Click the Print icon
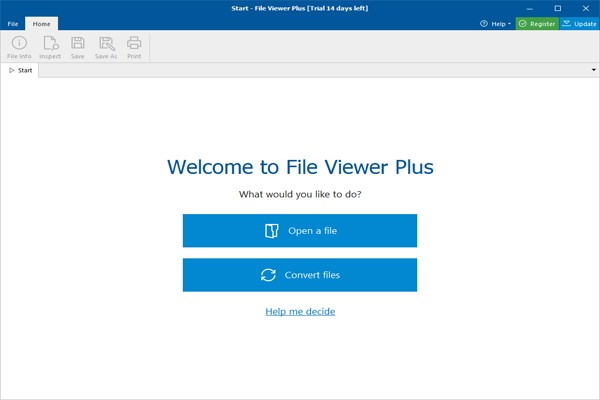Image resolution: width=600 pixels, height=400 pixels. click(x=134, y=47)
